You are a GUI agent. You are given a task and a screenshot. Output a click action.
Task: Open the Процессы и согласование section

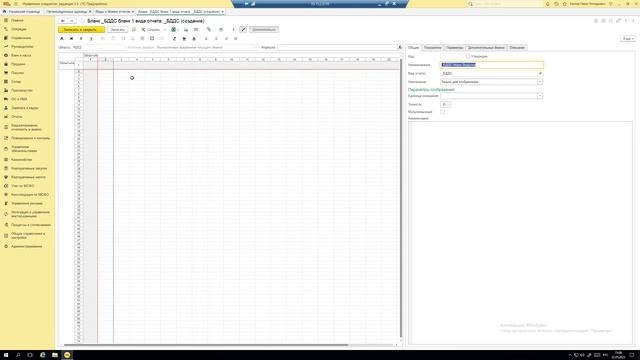click(31, 225)
